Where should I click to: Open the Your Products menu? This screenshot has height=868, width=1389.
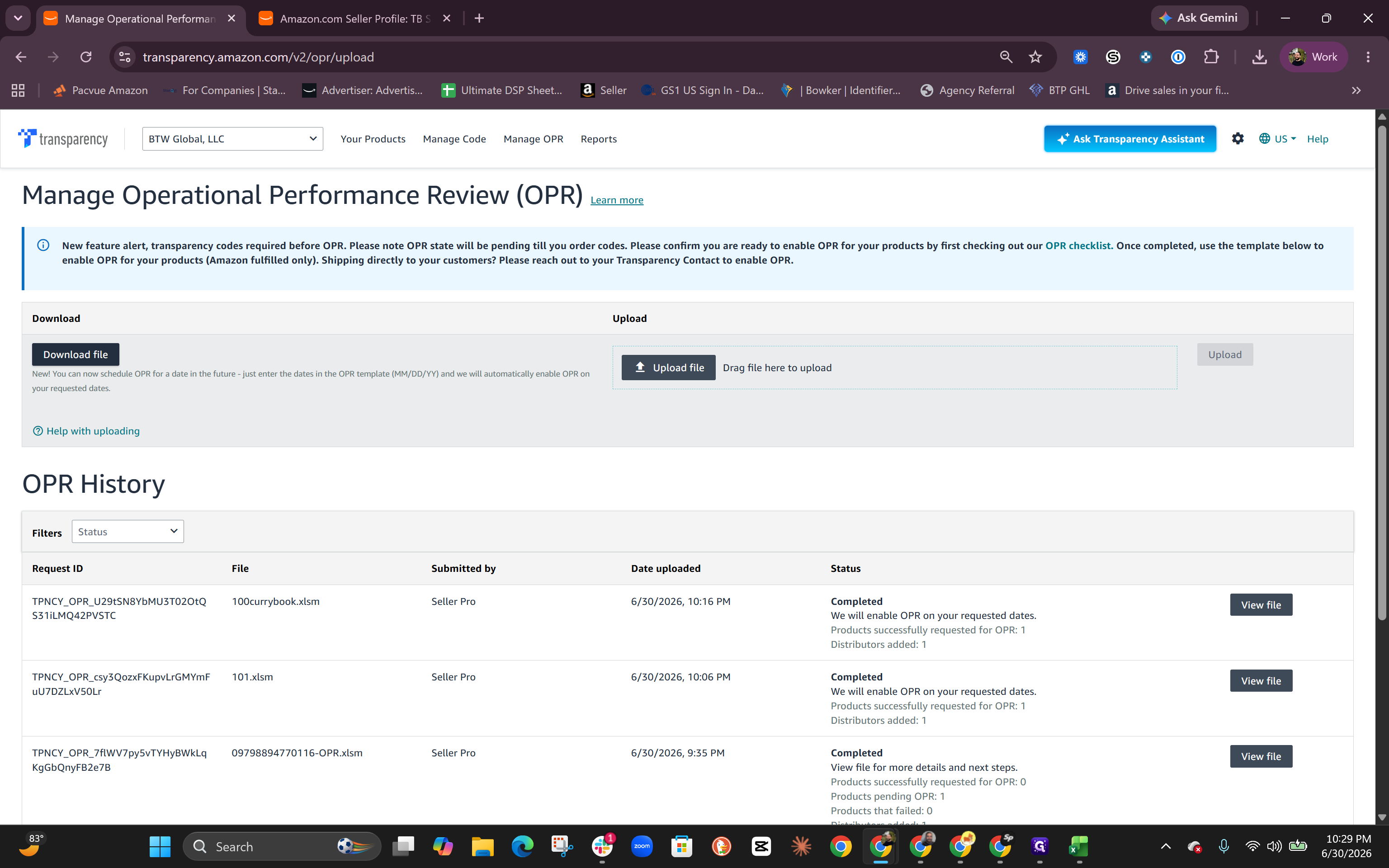click(x=373, y=139)
